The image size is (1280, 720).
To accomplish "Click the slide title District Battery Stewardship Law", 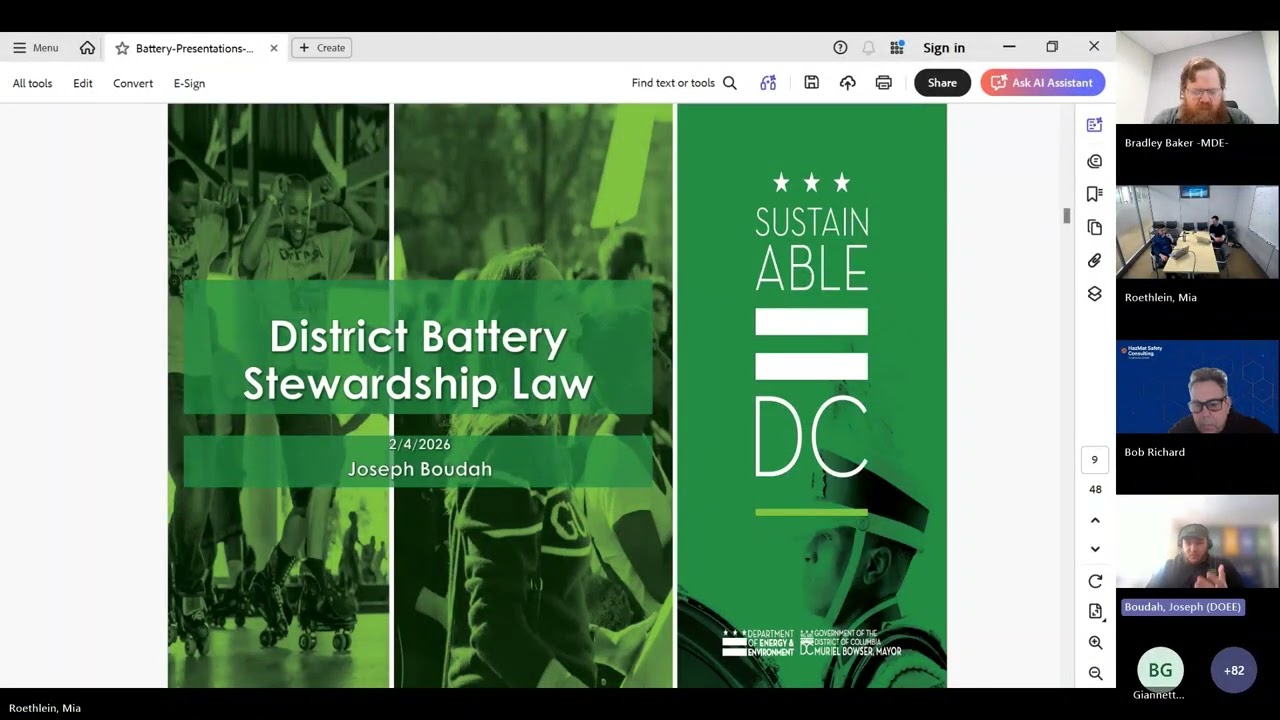I will (x=418, y=360).
